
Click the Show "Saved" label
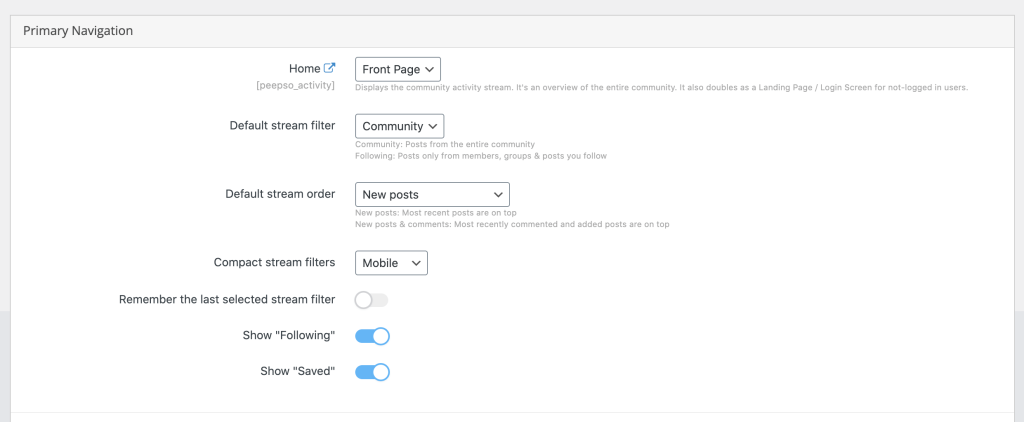click(x=298, y=370)
